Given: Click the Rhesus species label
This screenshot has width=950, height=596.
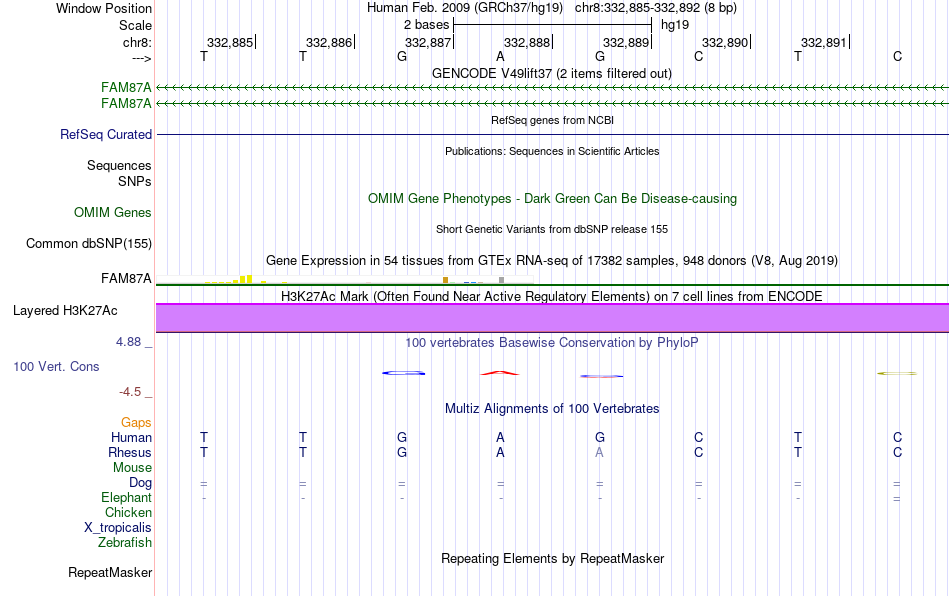Looking at the screenshot, I should click(130, 452).
